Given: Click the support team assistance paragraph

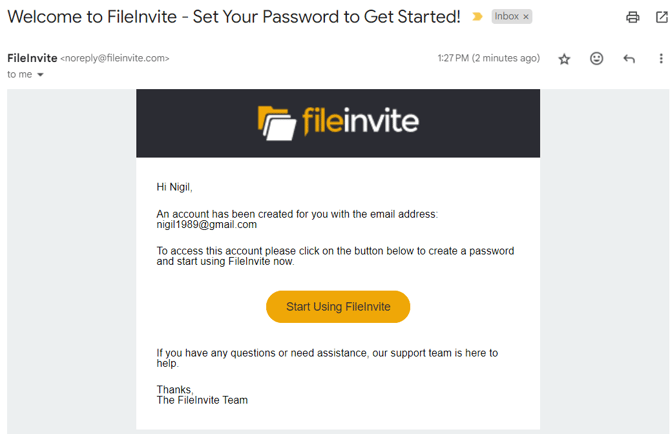Looking at the screenshot, I should [x=327, y=358].
